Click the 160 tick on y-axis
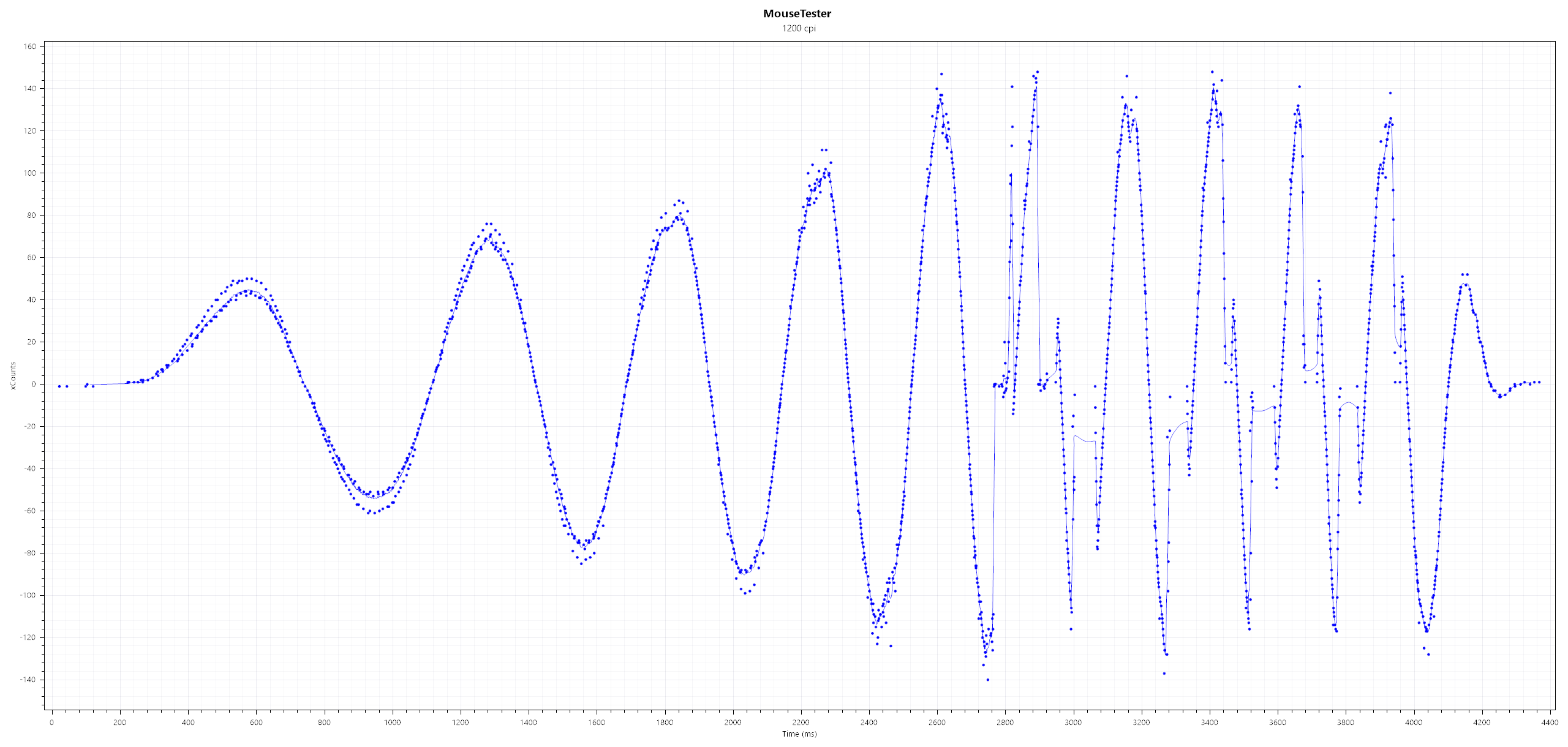 pyautogui.click(x=30, y=47)
